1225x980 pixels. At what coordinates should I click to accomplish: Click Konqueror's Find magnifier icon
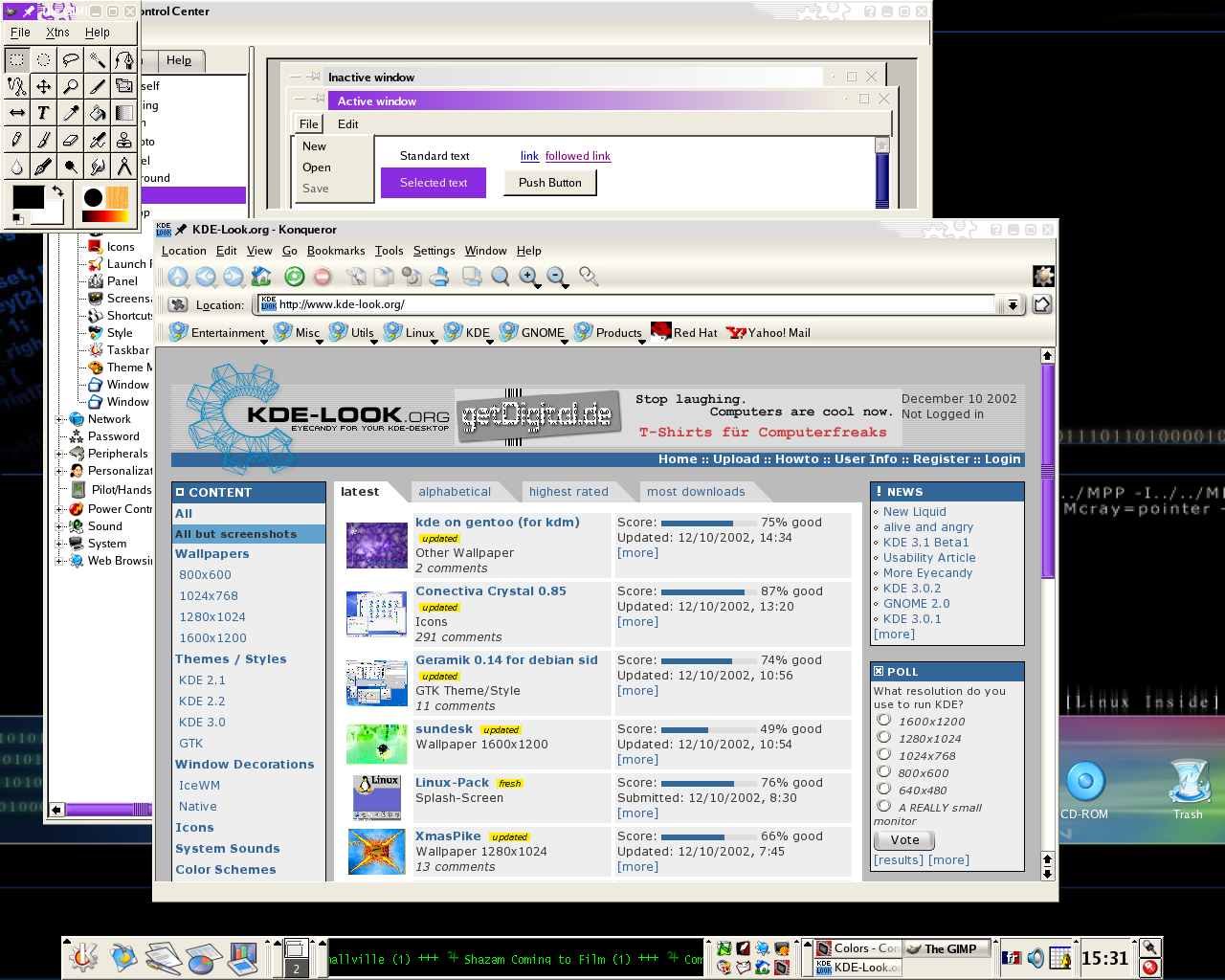(x=501, y=277)
